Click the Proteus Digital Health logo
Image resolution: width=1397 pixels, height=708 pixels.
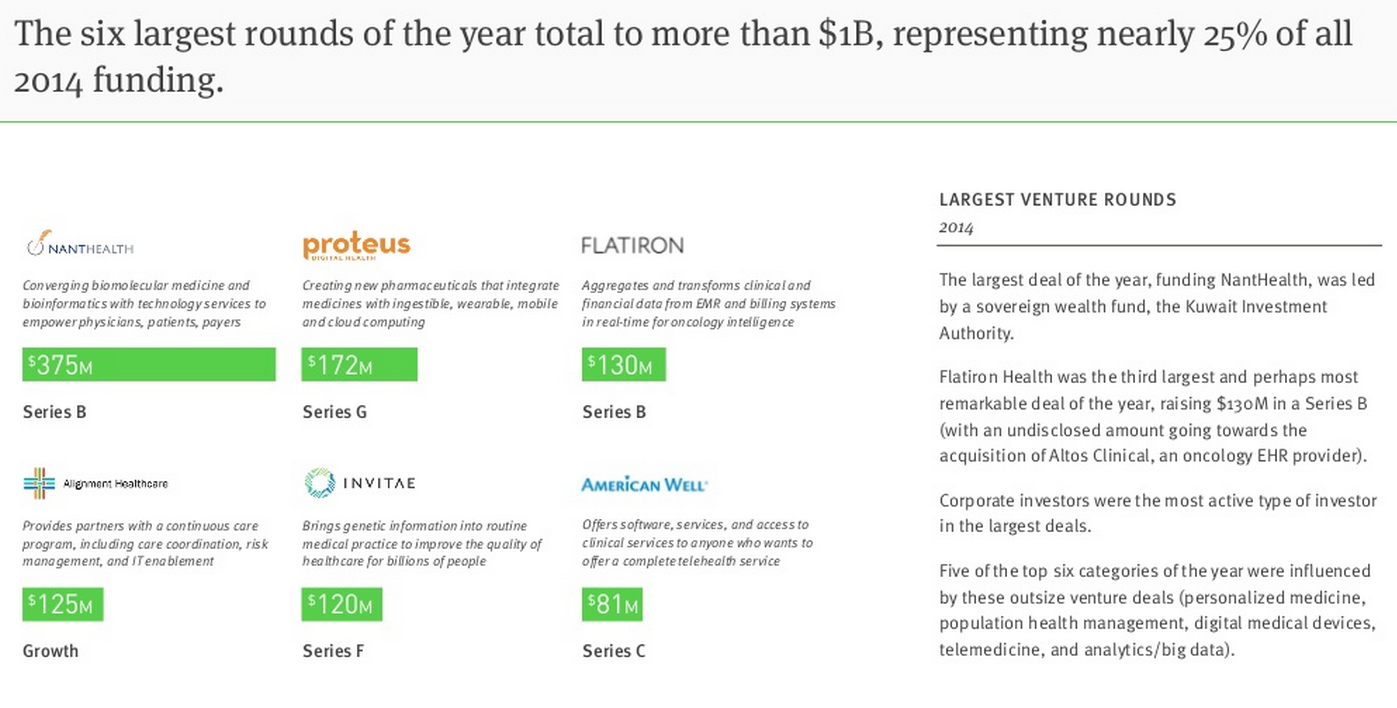pos(356,245)
